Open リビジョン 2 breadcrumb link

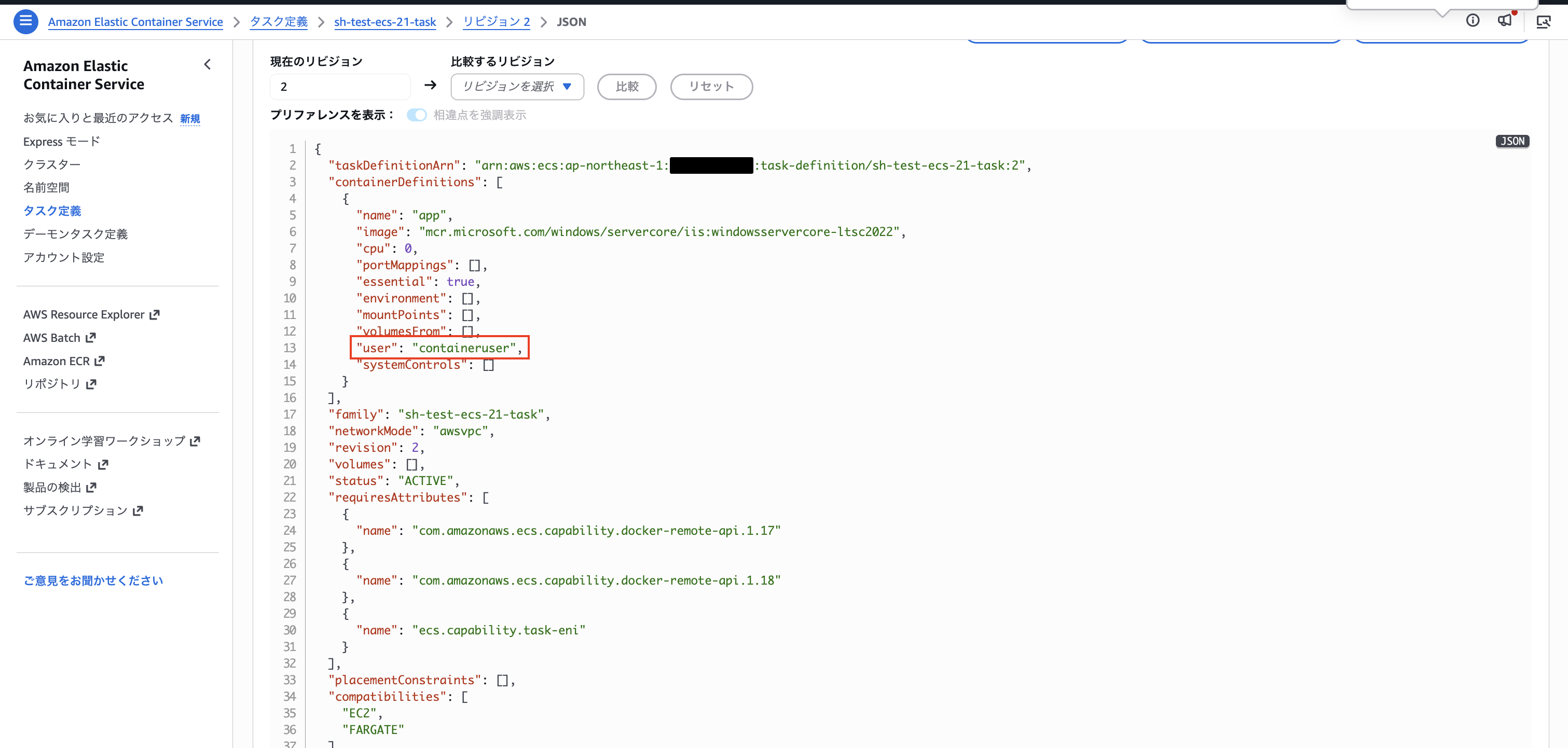coord(497,22)
